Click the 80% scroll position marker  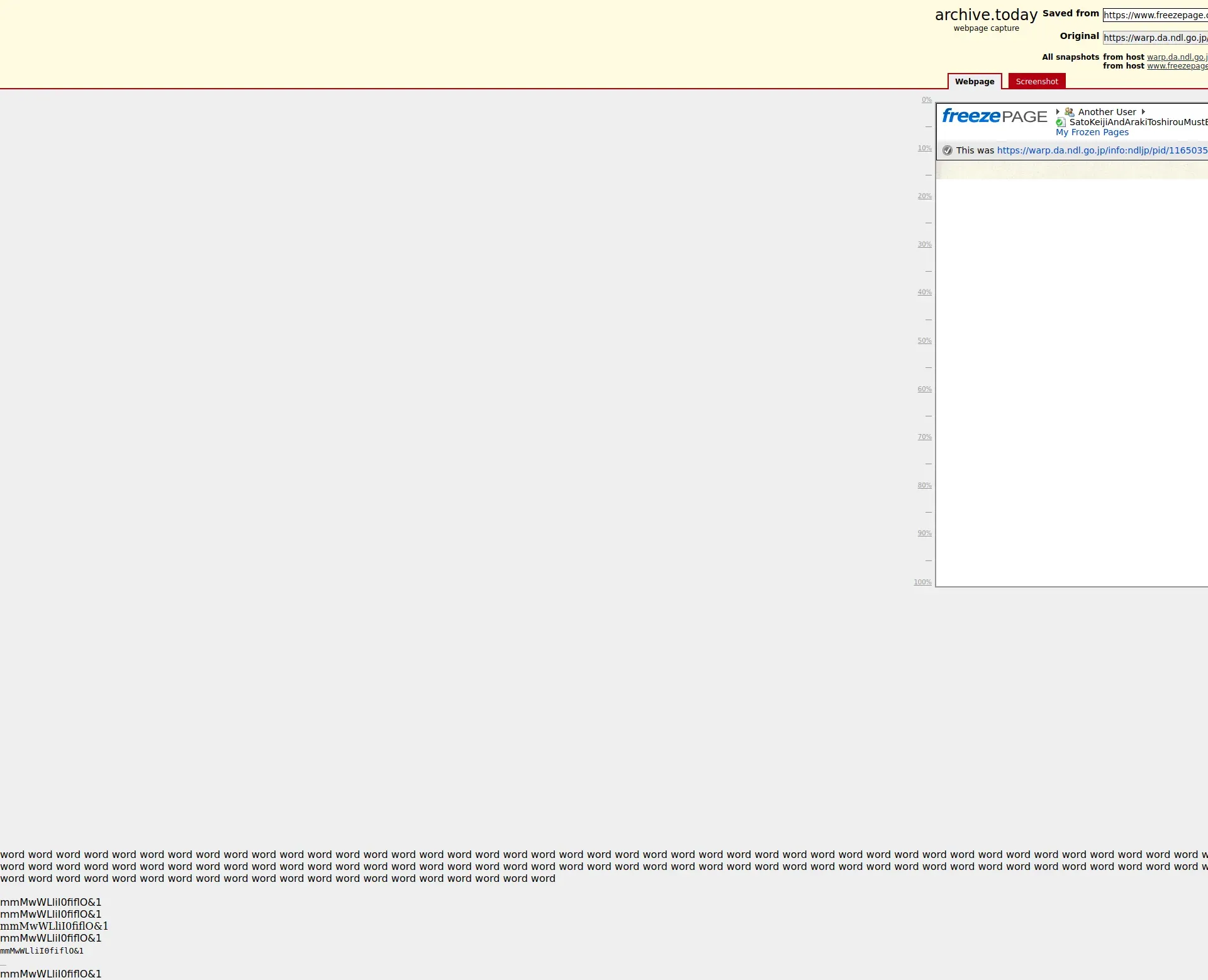(924, 486)
